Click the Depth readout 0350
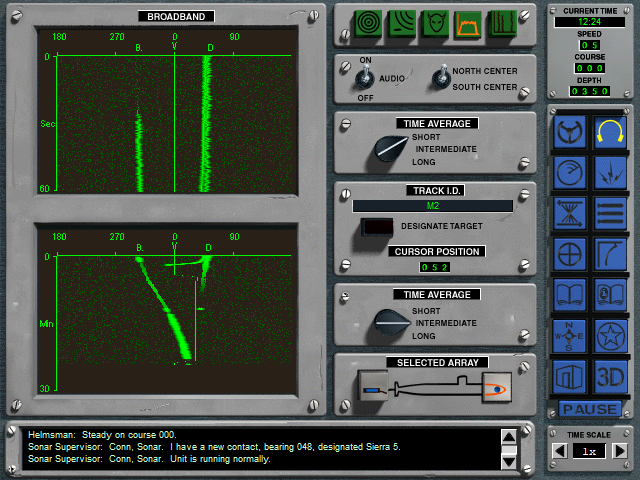This screenshot has width=640, height=480. [589, 91]
